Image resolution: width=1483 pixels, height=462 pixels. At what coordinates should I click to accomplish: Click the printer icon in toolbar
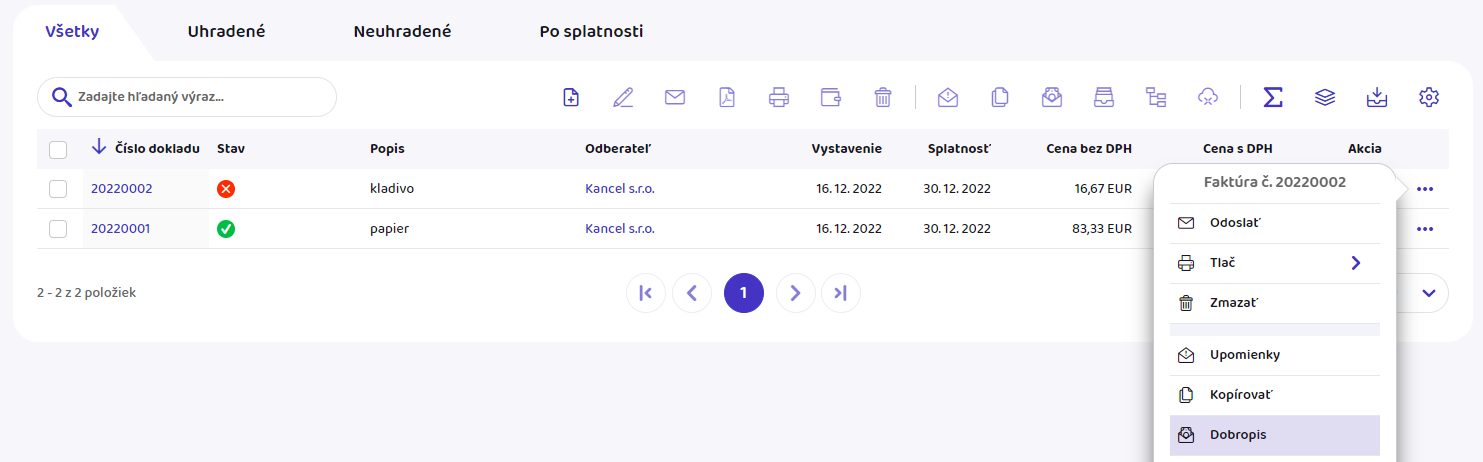point(779,97)
